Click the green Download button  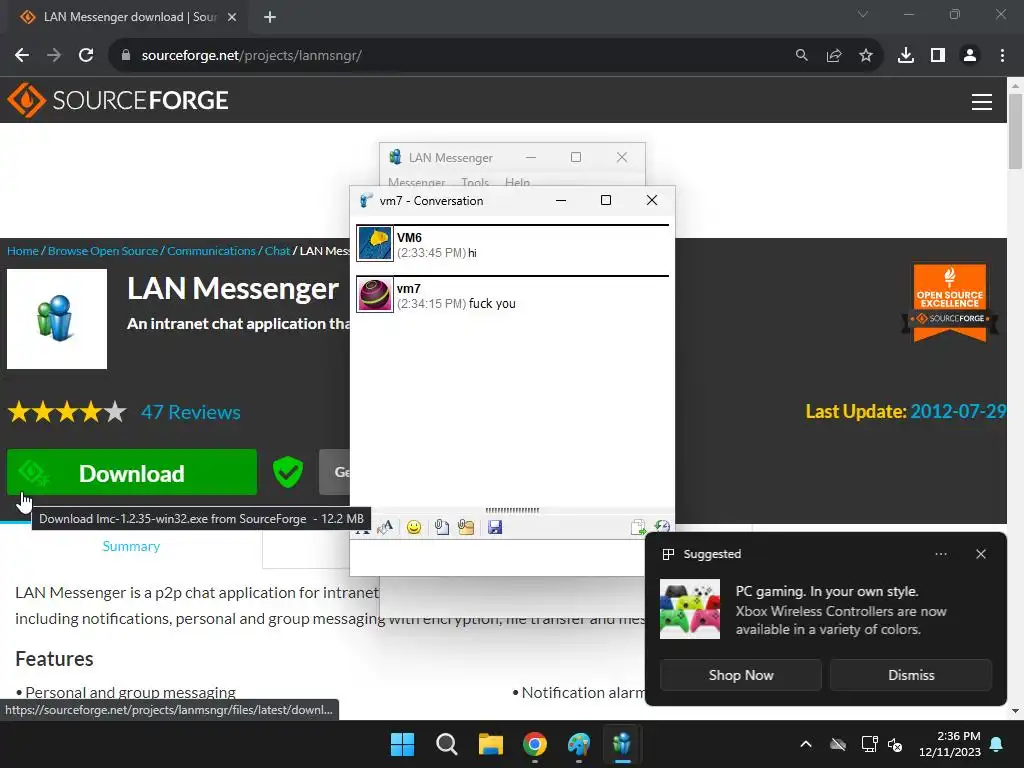click(x=132, y=473)
